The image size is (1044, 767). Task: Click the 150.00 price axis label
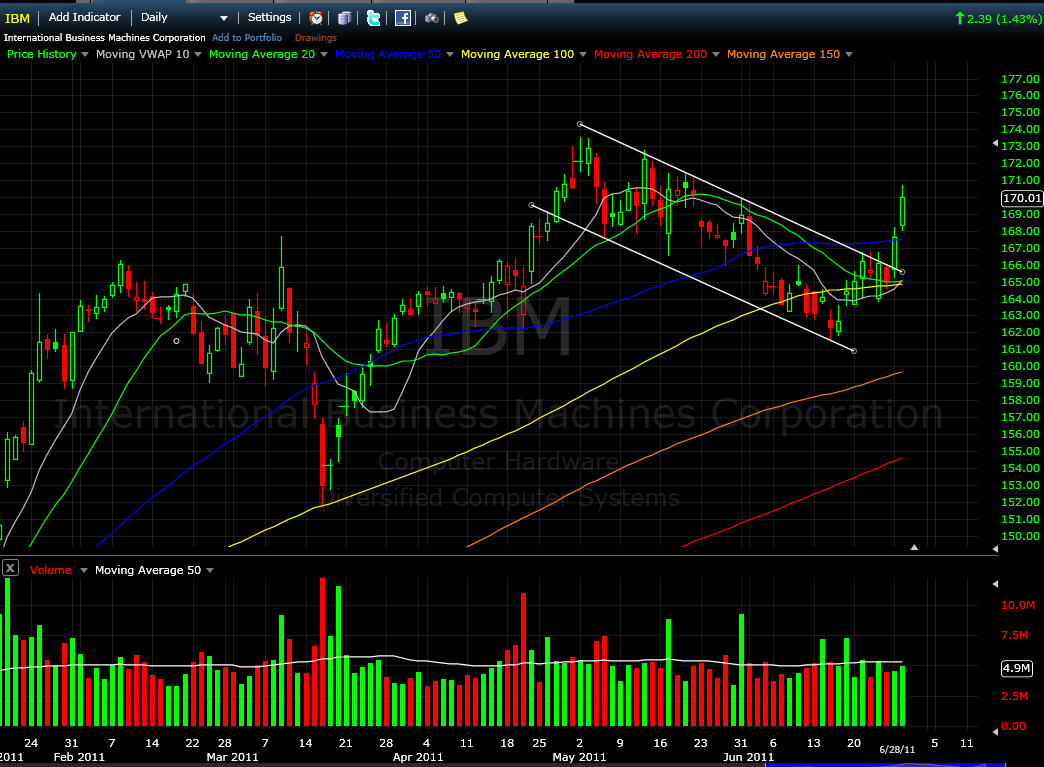pos(1020,536)
